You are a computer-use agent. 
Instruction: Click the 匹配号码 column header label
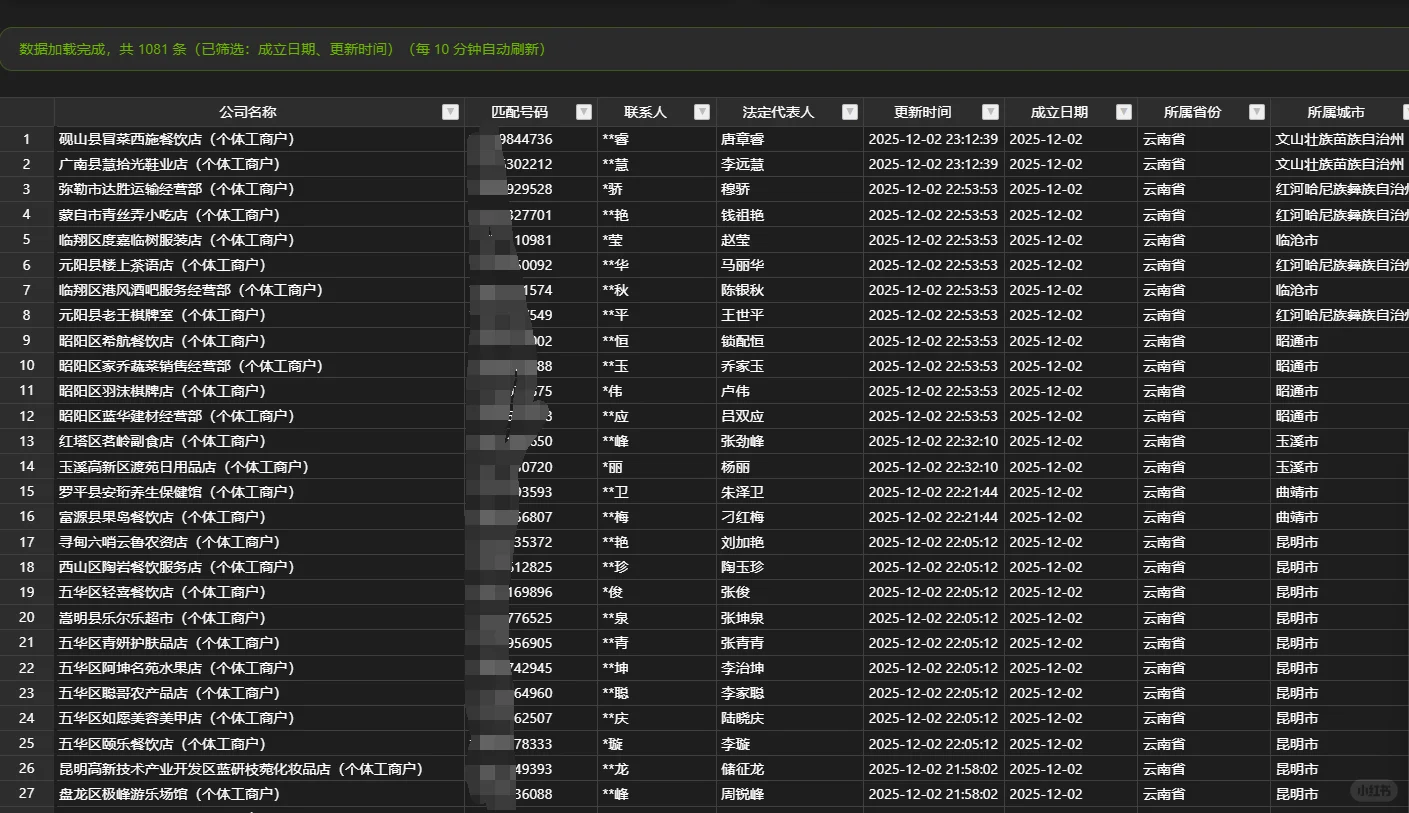pos(520,112)
